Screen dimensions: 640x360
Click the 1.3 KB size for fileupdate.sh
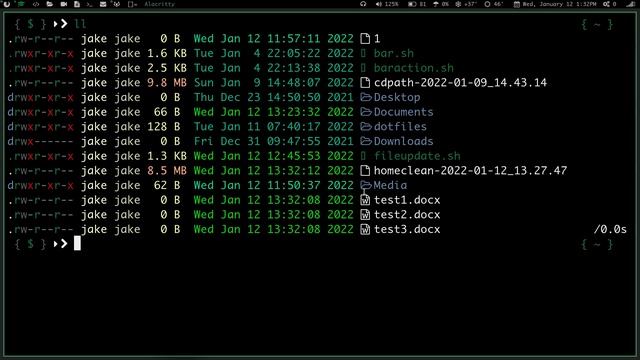tap(167, 156)
